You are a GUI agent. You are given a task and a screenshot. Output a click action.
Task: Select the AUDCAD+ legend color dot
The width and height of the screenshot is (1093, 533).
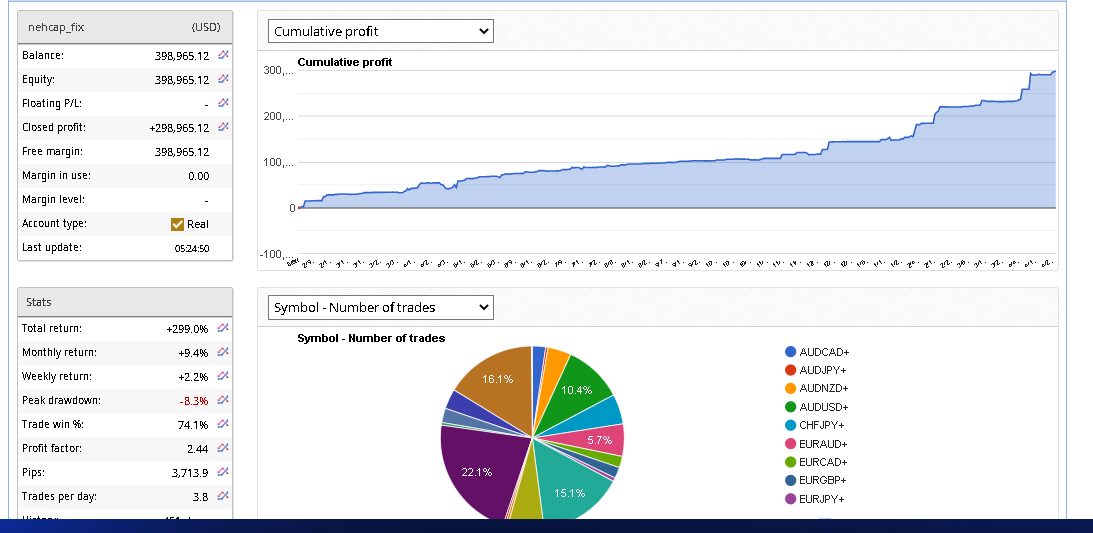pyautogui.click(x=791, y=352)
